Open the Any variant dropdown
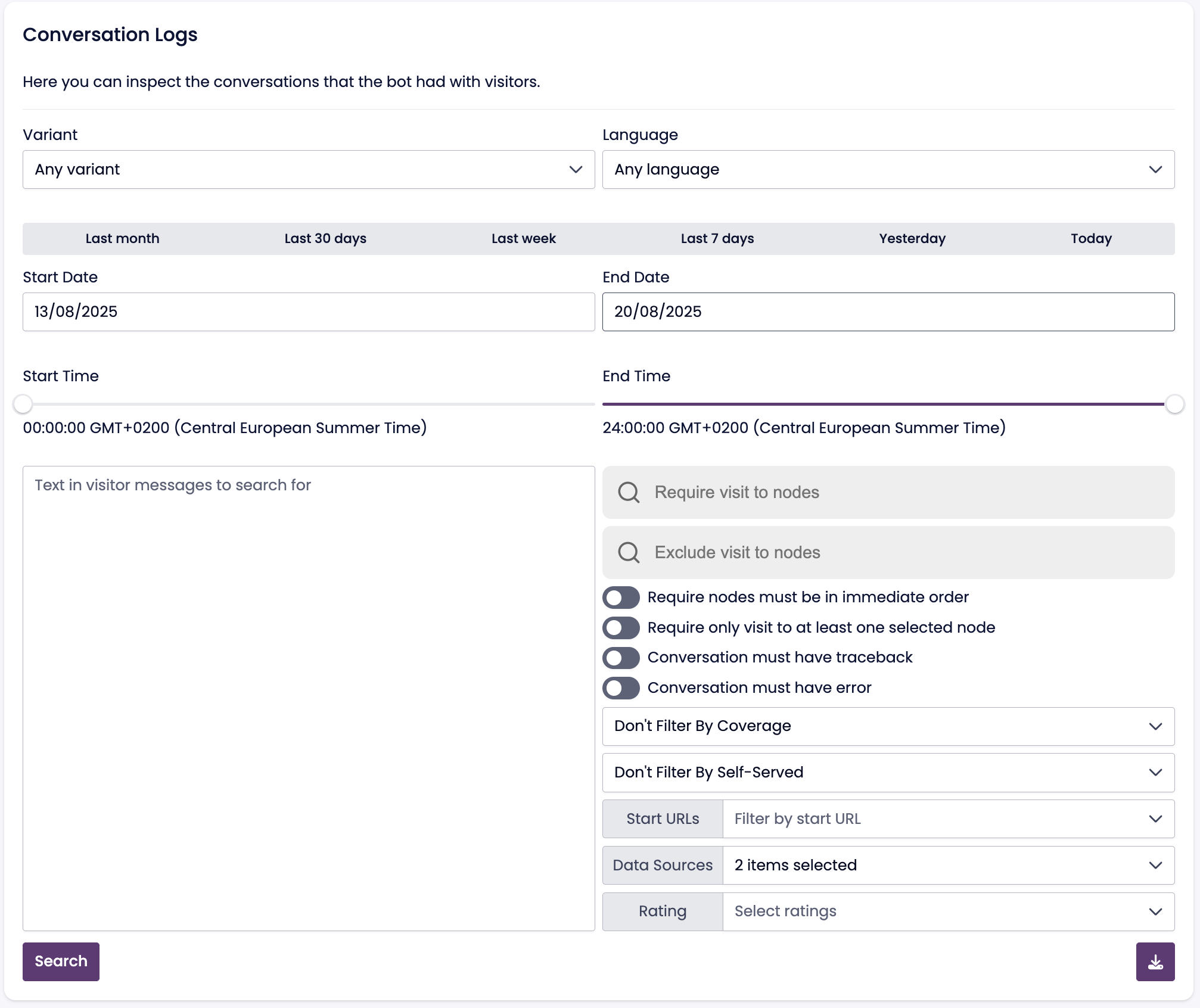The width and height of the screenshot is (1200, 1008). point(309,170)
